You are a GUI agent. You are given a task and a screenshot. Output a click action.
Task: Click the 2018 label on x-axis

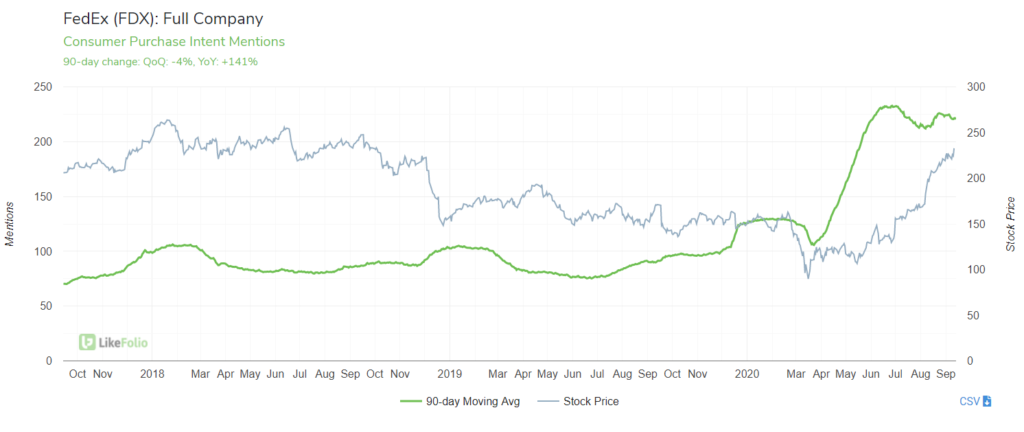(x=152, y=374)
